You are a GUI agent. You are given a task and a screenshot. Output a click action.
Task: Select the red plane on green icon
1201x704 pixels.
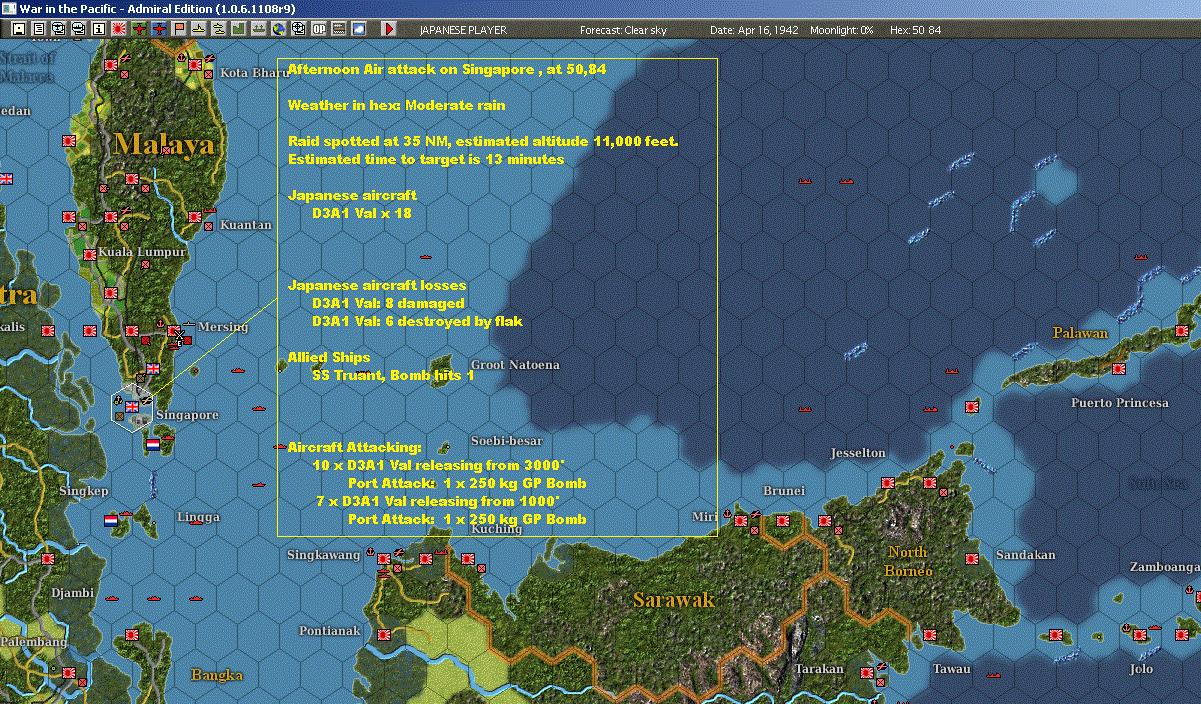[x=139, y=29]
